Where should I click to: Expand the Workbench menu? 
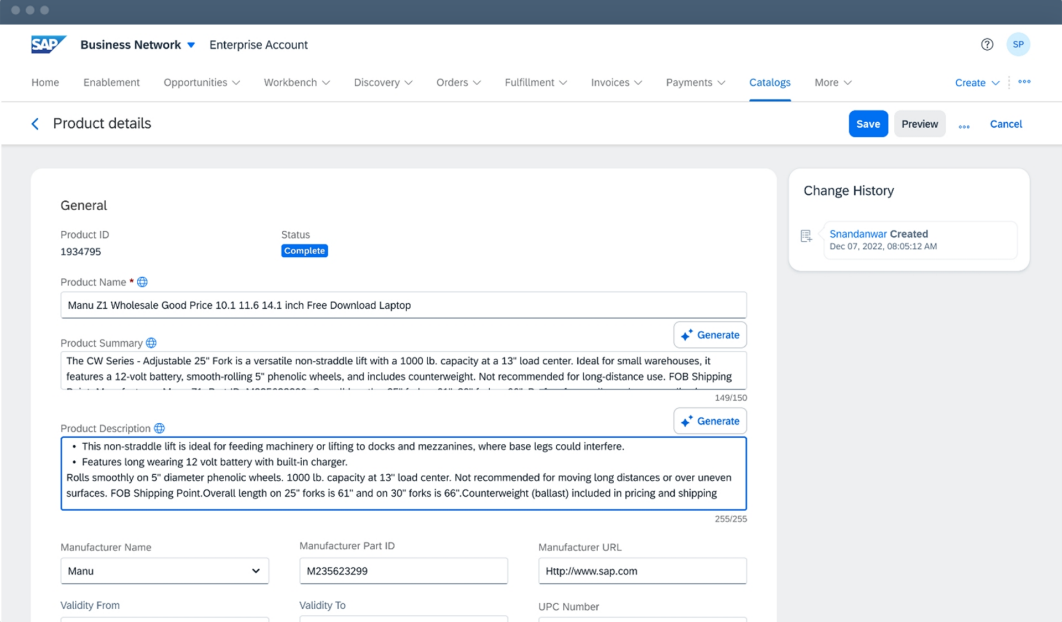[x=297, y=83]
